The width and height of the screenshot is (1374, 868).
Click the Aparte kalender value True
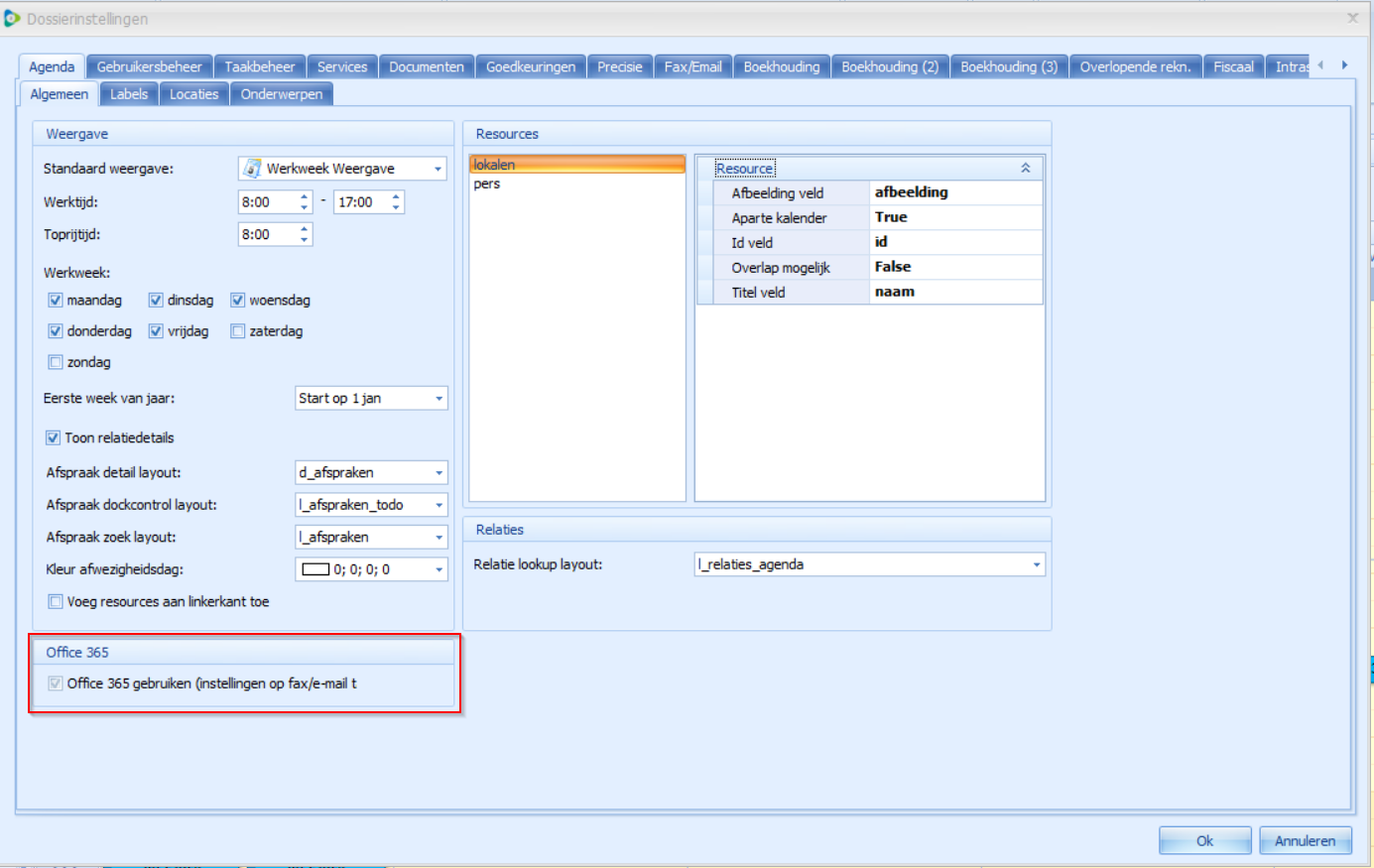click(x=956, y=217)
